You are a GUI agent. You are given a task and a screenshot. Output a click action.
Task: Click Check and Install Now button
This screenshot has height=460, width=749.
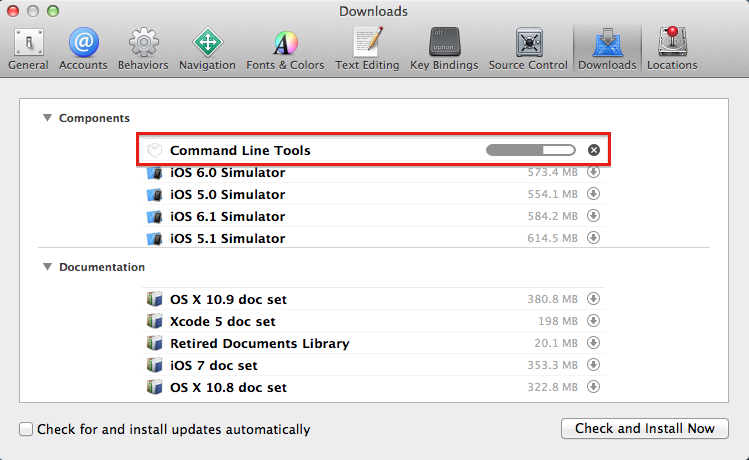[x=644, y=428]
